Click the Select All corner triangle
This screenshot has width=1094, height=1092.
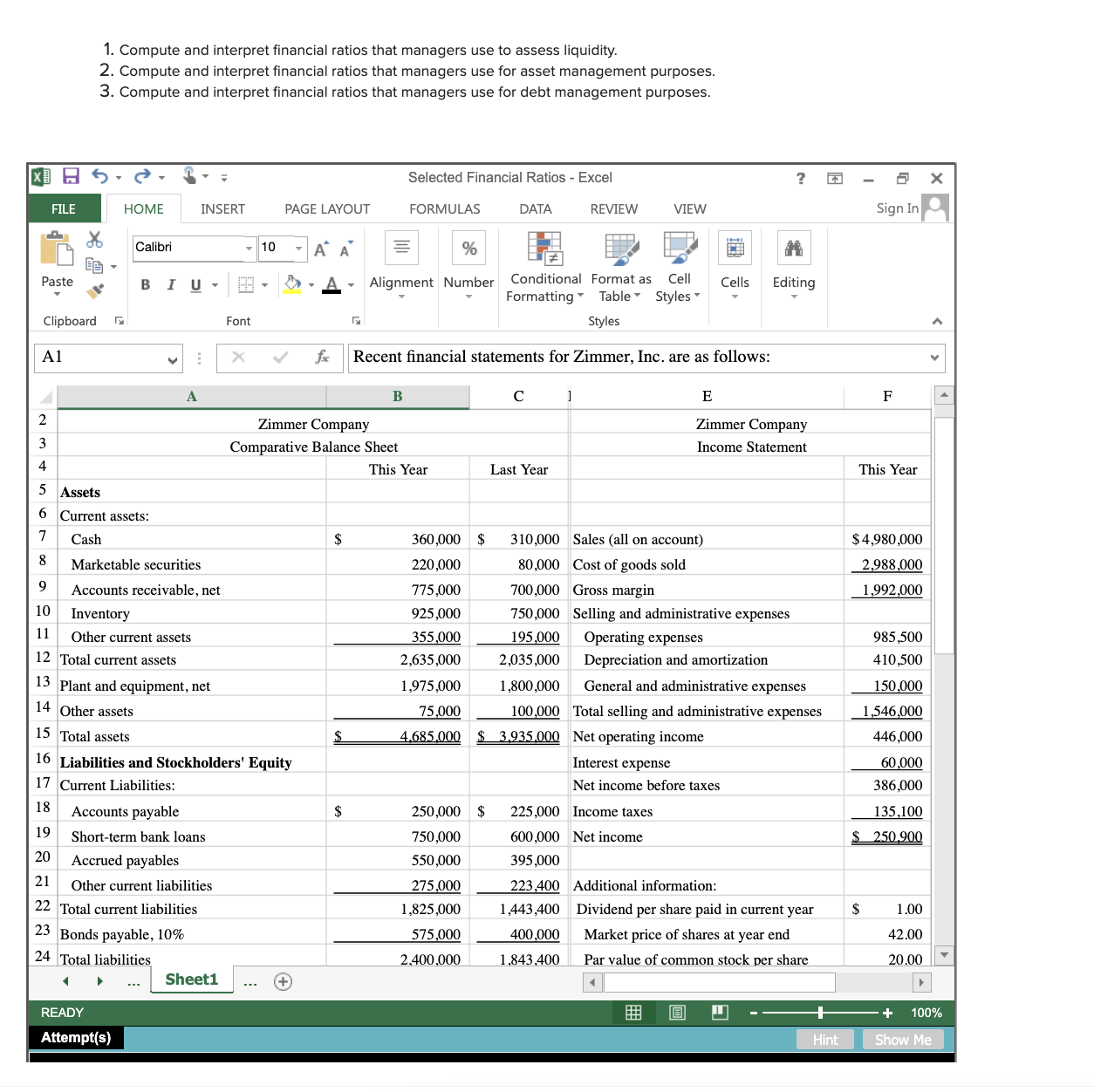pyautogui.click(x=44, y=398)
